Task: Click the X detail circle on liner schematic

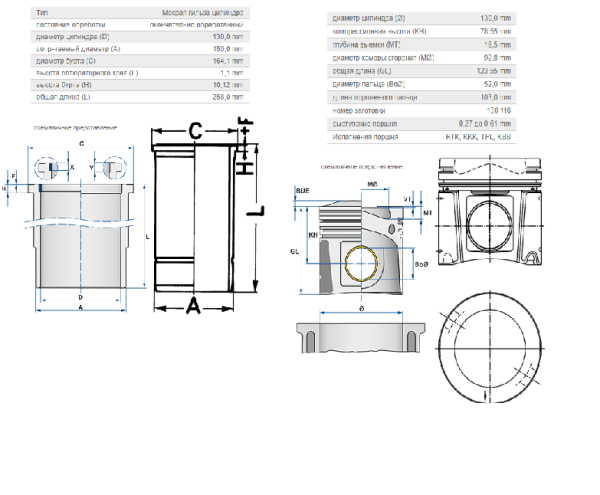Action: (46, 168)
